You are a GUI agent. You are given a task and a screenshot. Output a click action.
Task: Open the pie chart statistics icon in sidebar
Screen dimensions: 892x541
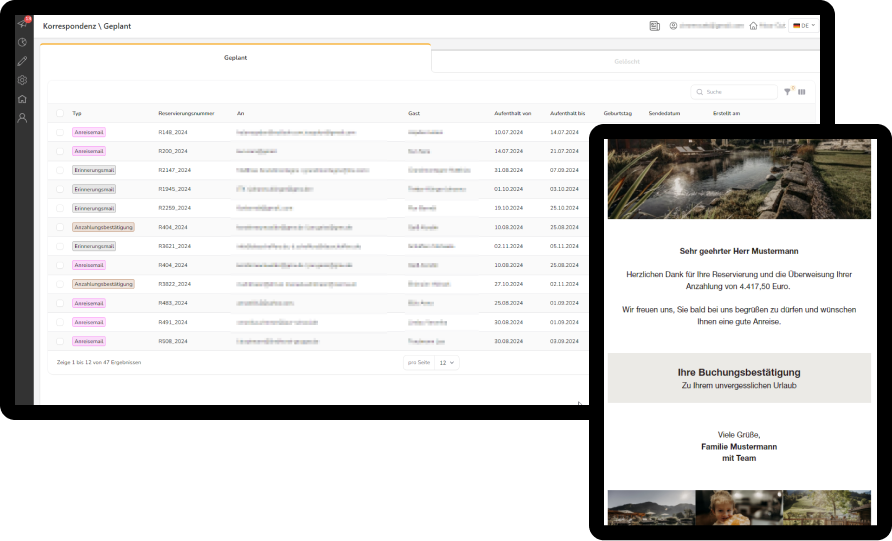(x=22, y=42)
